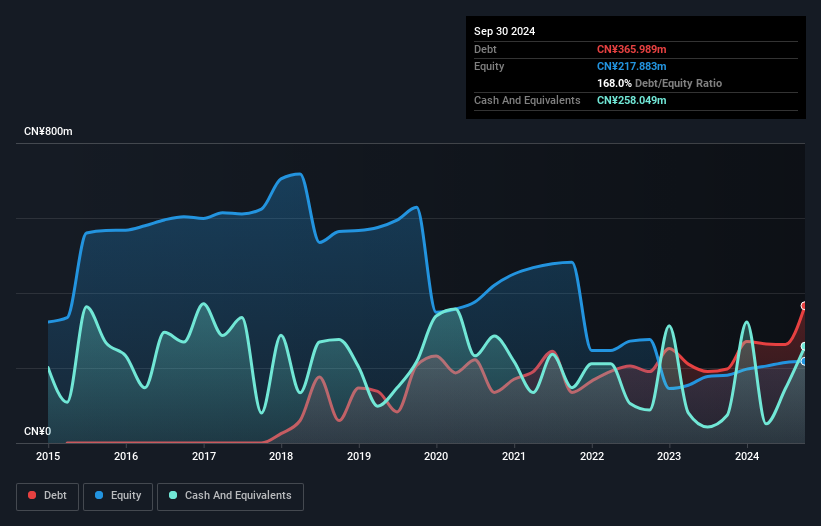This screenshot has height=526, width=821.
Task: Click the 2023 x-axis label
Action: tap(669, 456)
